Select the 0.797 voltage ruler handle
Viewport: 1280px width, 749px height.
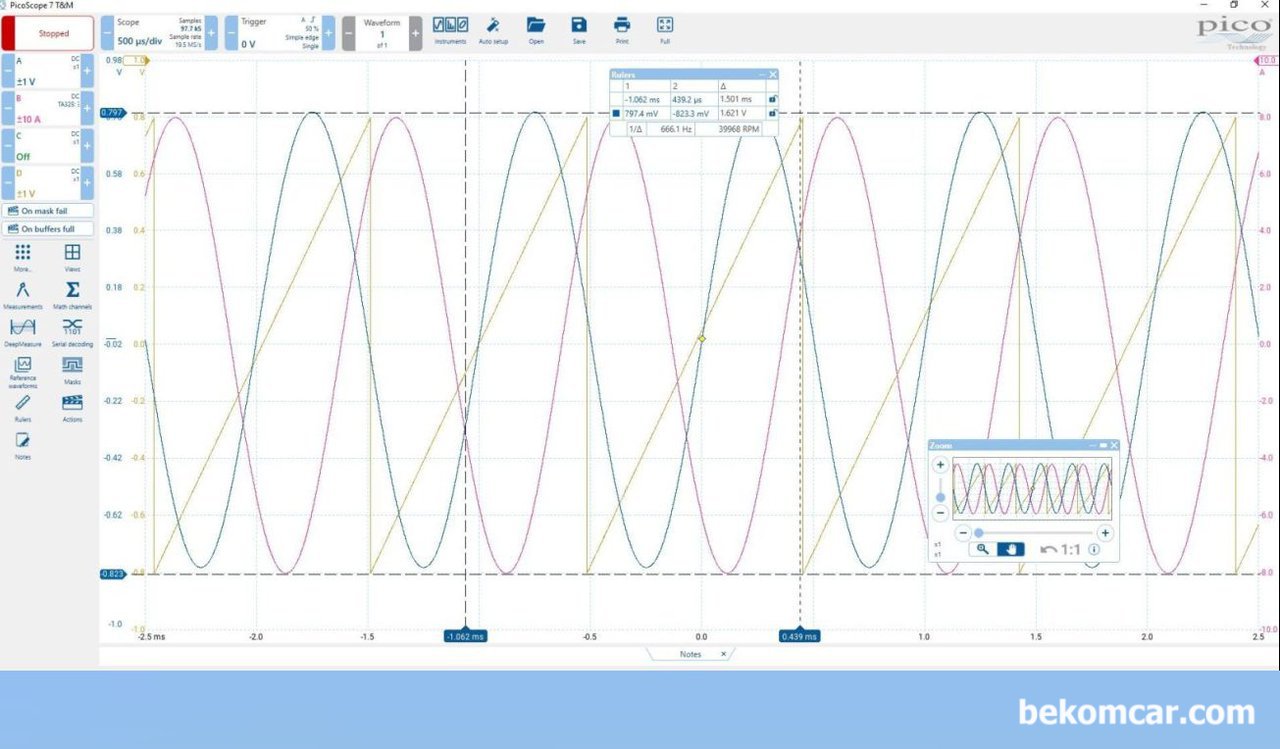click(112, 113)
